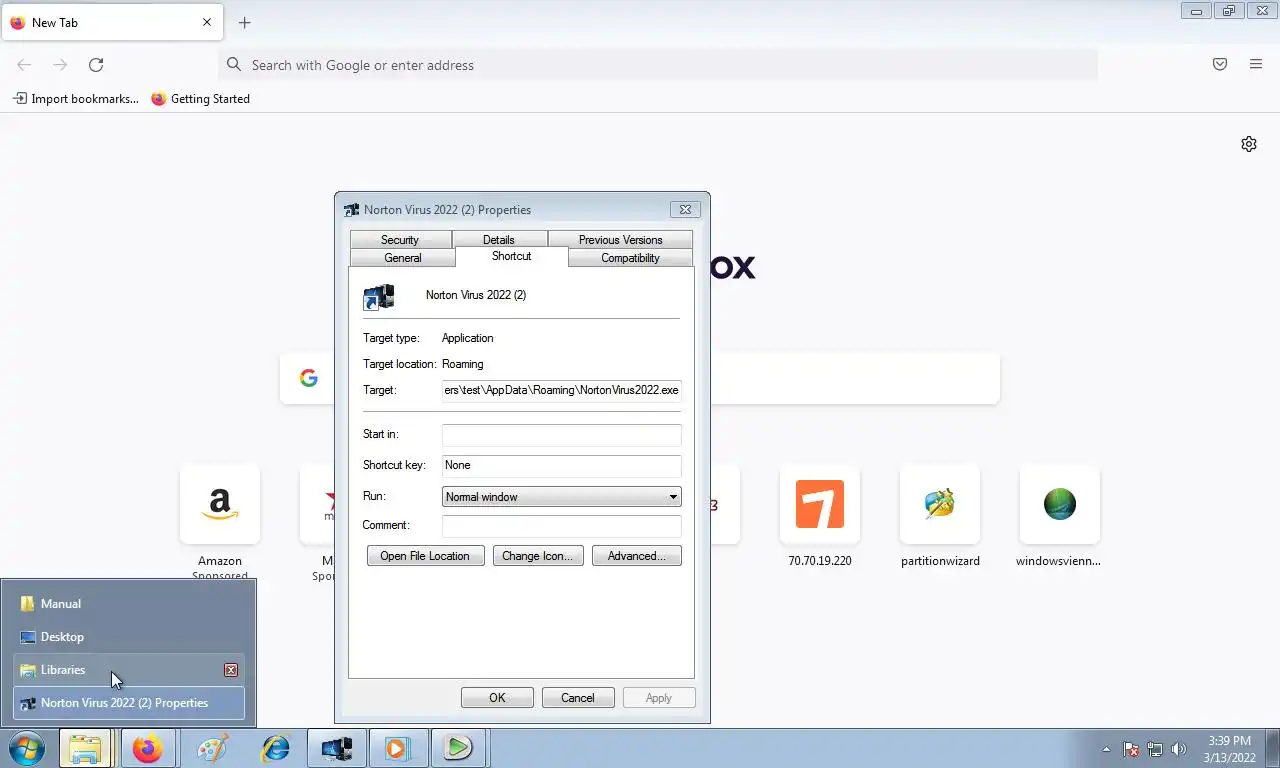Confirm the Properties dialog with OK
The image size is (1280, 768).
(497, 698)
